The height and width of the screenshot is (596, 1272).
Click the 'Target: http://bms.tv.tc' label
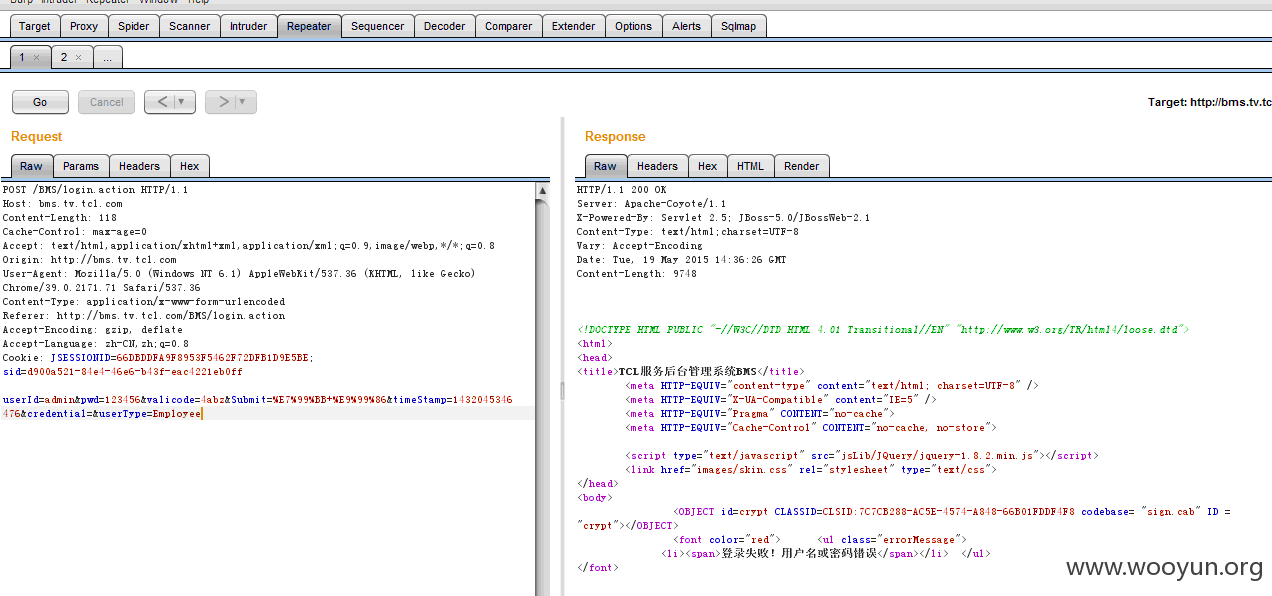pyautogui.click(x=1209, y=102)
